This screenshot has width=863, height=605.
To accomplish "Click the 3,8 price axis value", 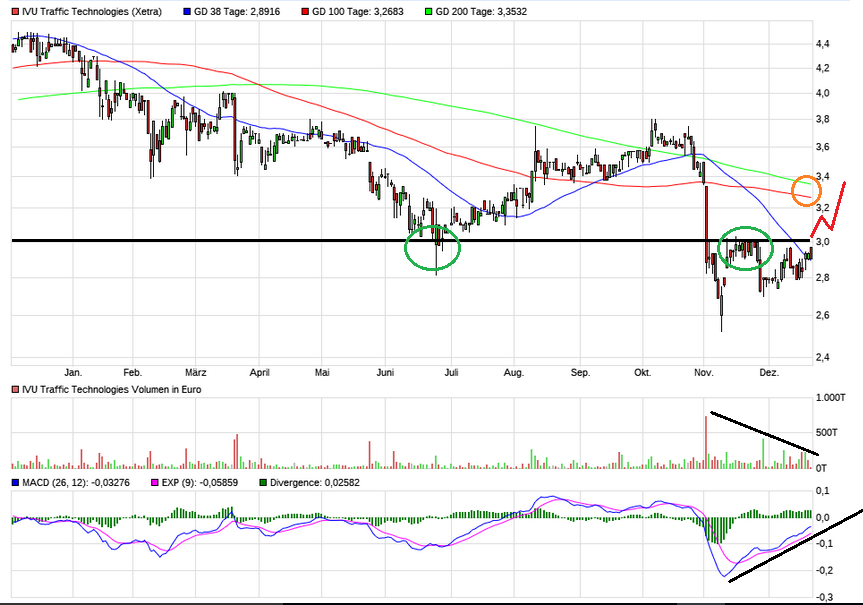I will (x=823, y=119).
